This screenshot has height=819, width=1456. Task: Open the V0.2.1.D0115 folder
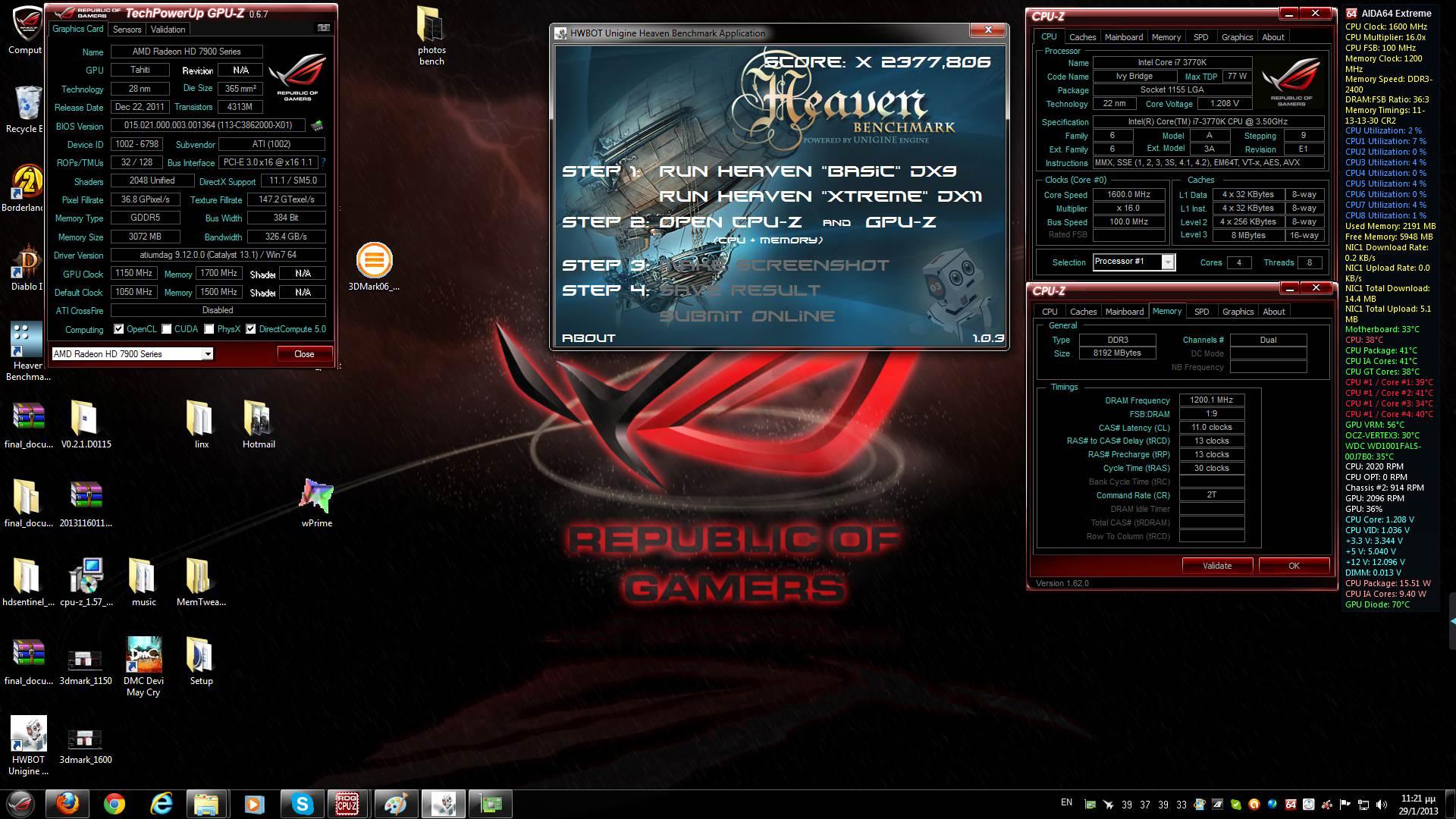tap(86, 424)
